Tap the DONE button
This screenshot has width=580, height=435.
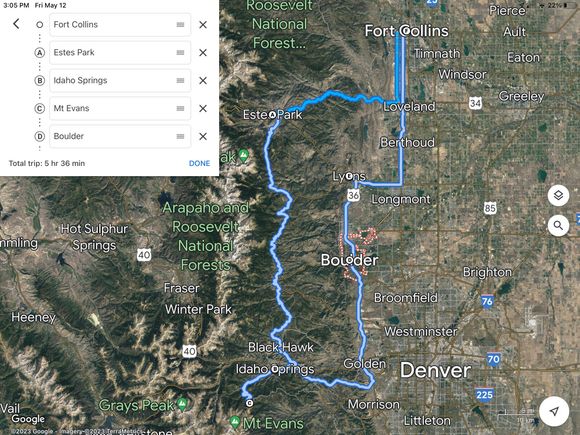pos(199,163)
